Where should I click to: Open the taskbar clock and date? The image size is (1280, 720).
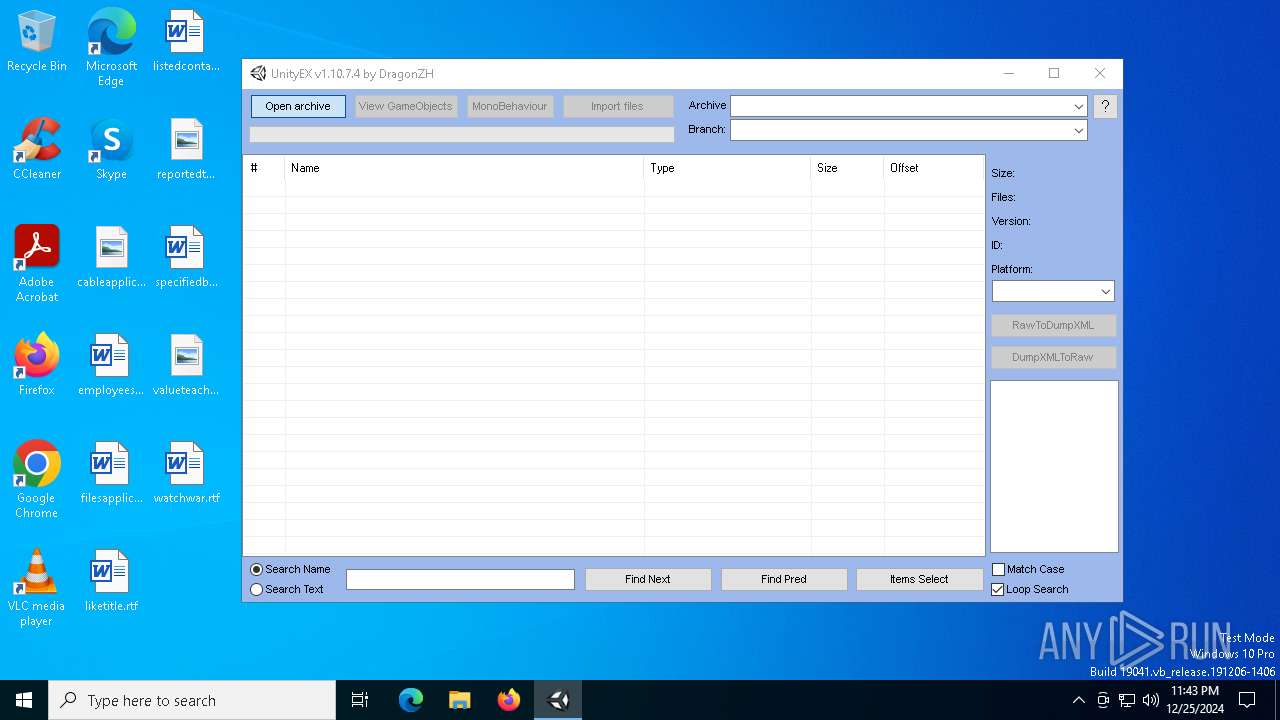click(x=1194, y=700)
